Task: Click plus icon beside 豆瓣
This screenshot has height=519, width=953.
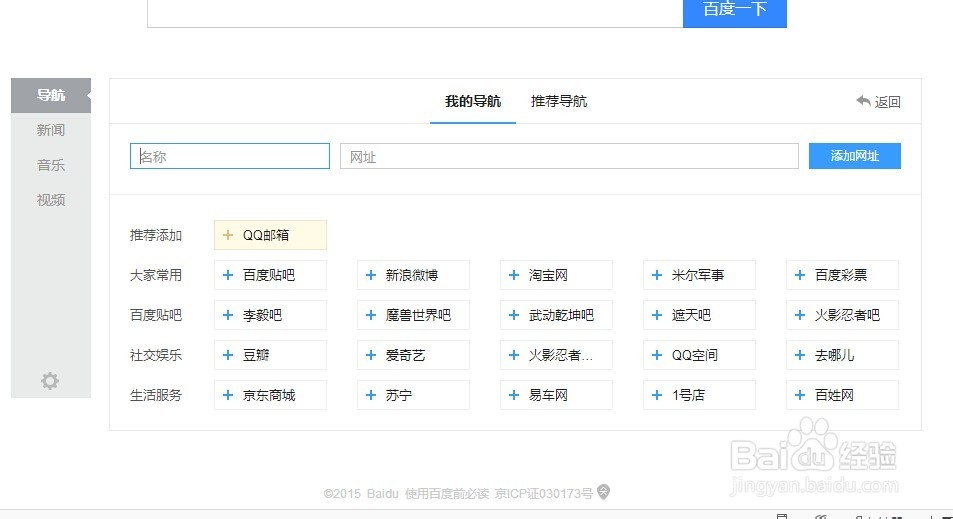Action: [228, 355]
